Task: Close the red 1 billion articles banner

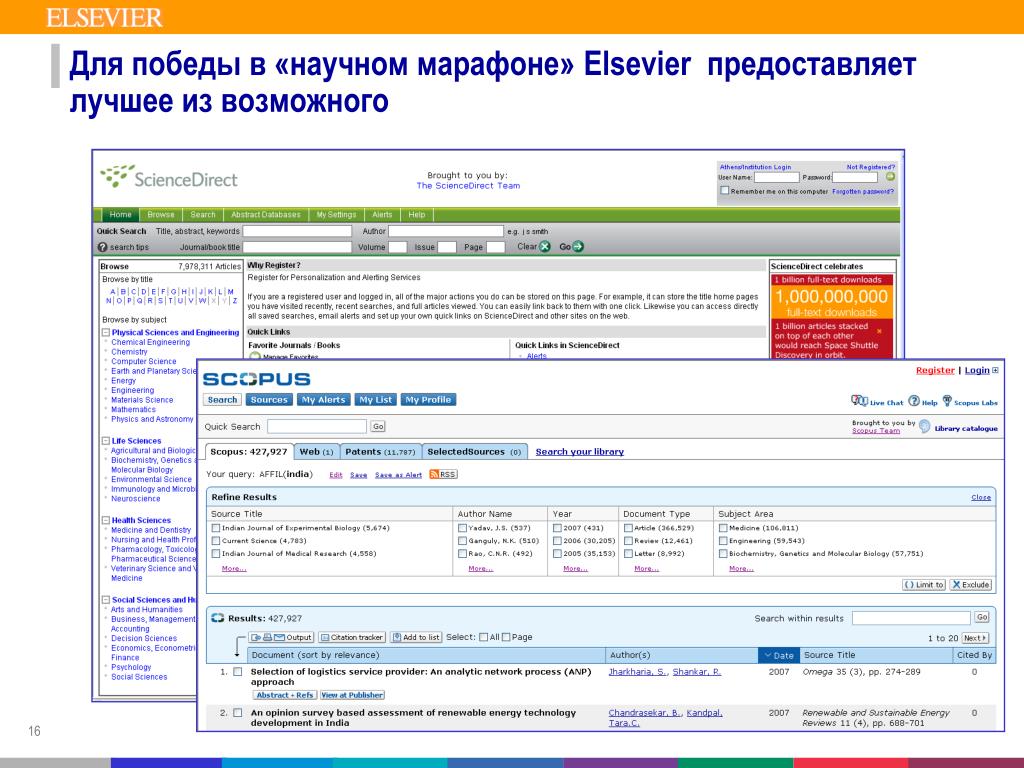Action: pos(879,331)
